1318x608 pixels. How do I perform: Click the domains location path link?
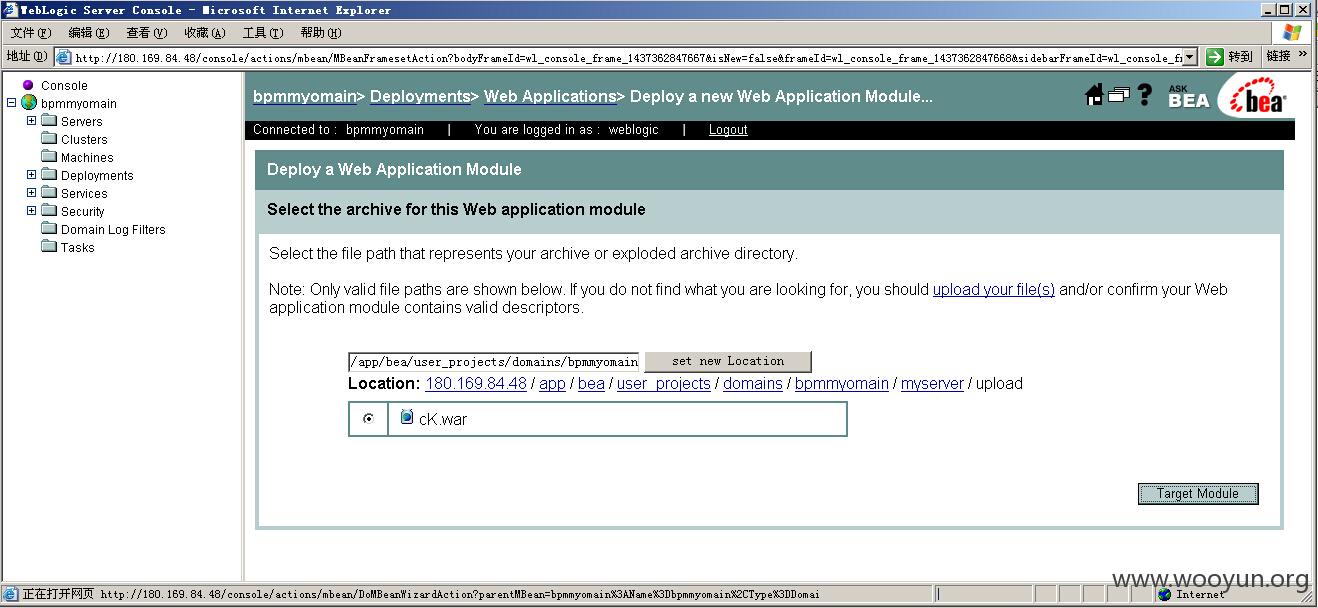[x=753, y=384]
